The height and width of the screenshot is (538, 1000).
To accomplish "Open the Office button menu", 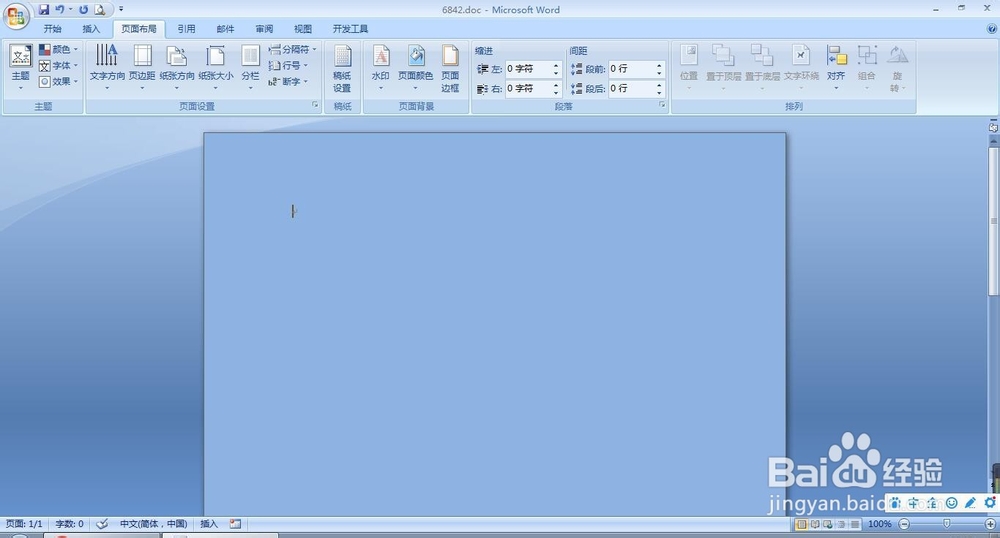I will click(x=16, y=15).
